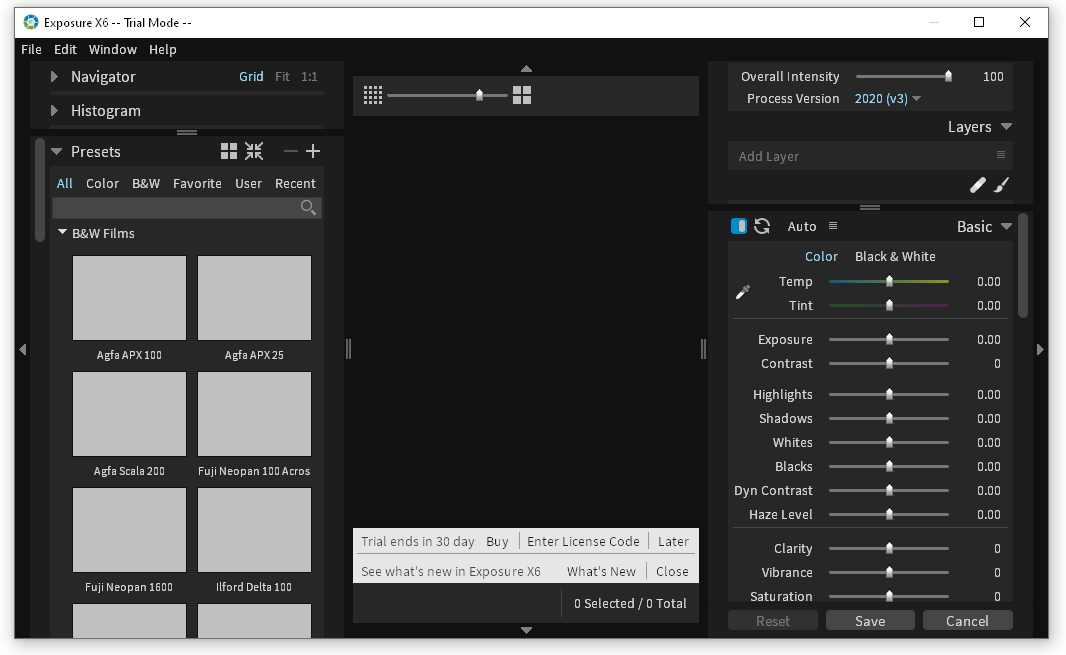Screen dimensions: 1066x655
Task: Click the thumbnail size slider handle
Action: [x=479, y=95]
